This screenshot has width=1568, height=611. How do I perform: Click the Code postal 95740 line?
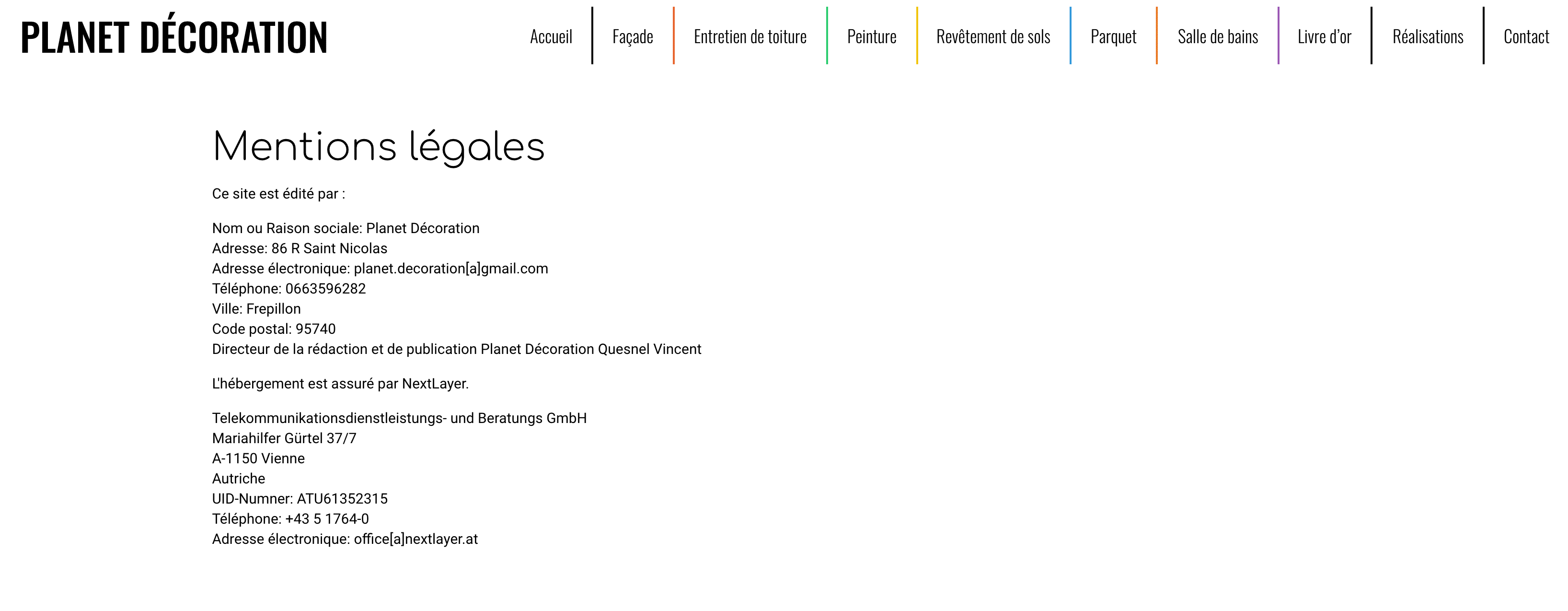pos(273,329)
